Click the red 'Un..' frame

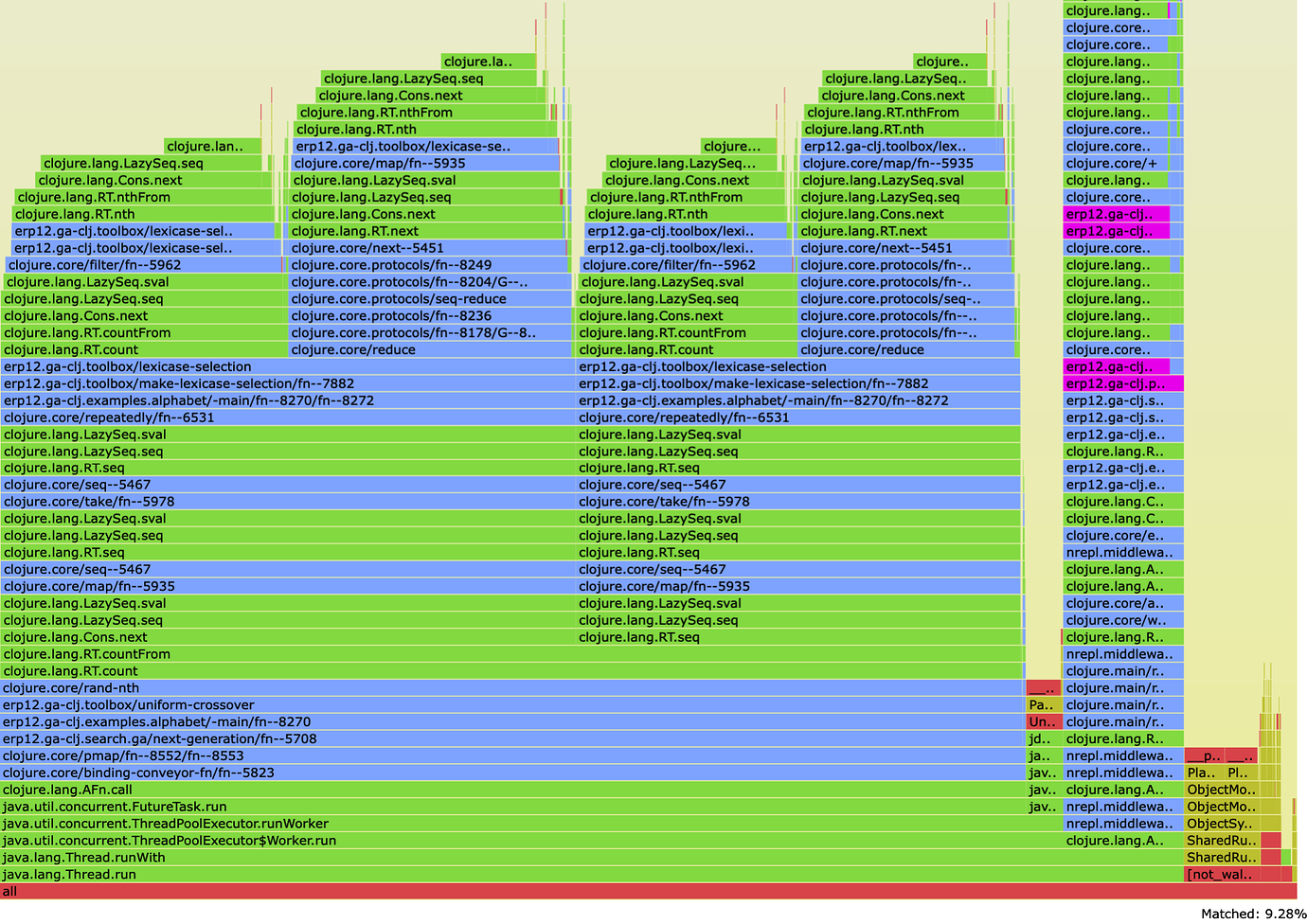coord(1043,721)
